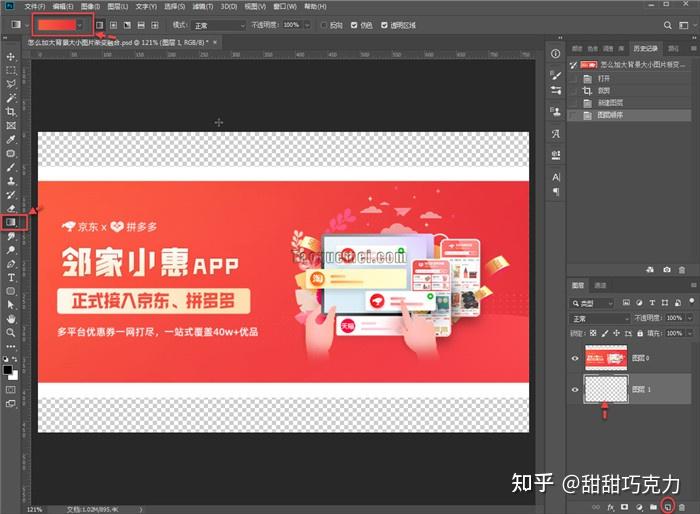Toggle the 反向 reverse checkbox
The height and width of the screenshot is (514, 700).
pyautogui.click(x=324, y=25)
